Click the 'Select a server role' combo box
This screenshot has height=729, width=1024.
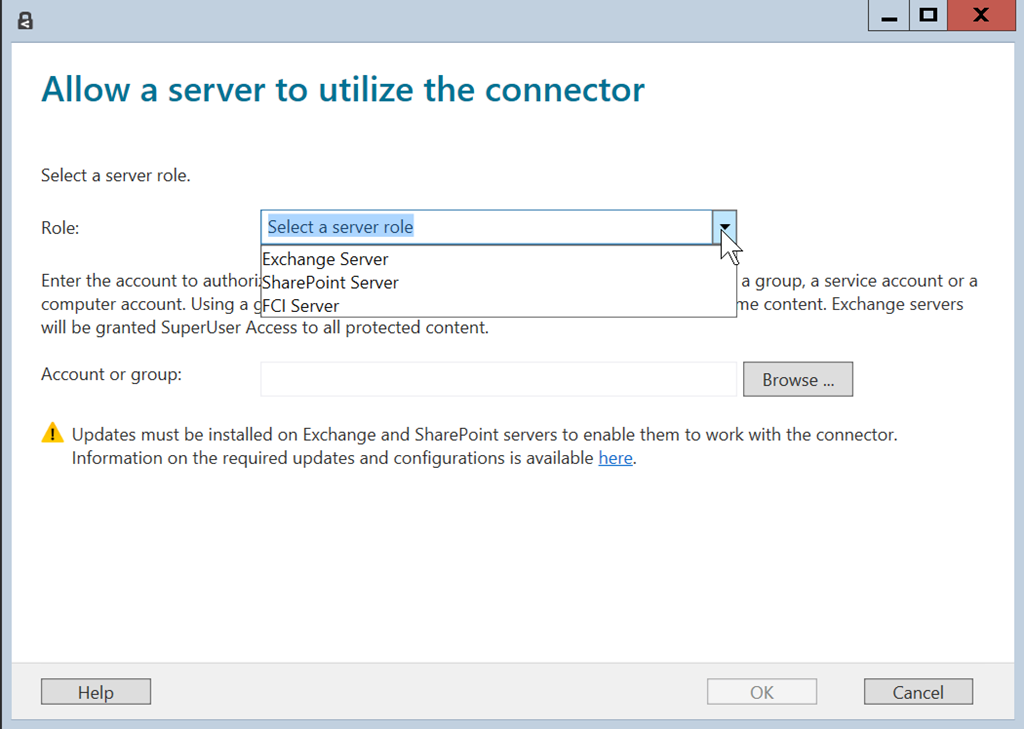pyautogui.click(x=487, y=227)
